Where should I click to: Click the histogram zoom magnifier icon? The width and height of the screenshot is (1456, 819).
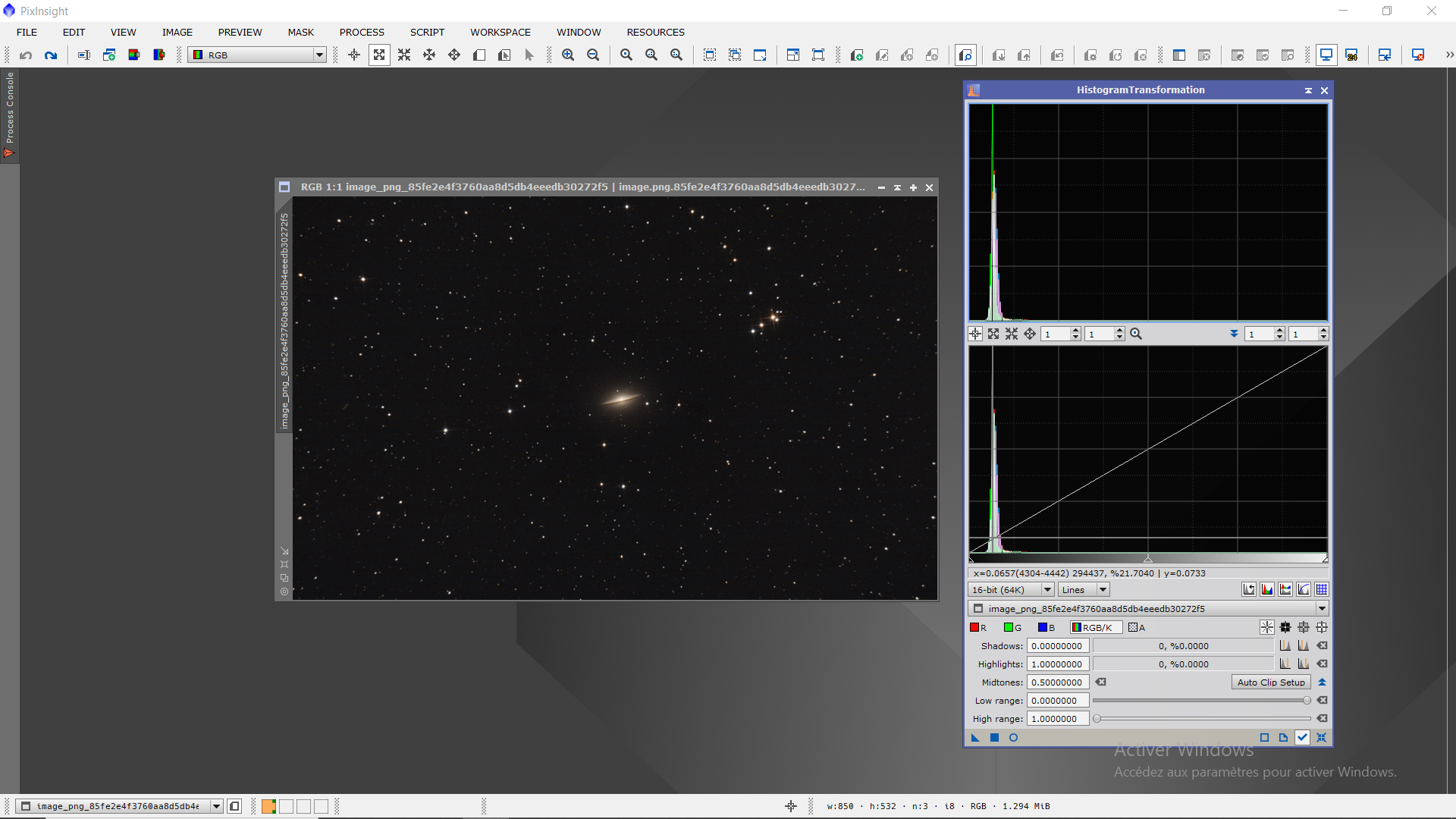click(1136, 334)
